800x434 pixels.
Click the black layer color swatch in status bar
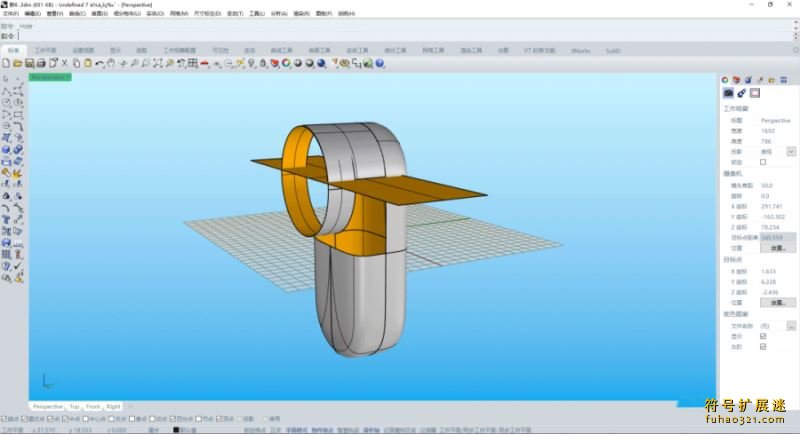coord(176,430)
